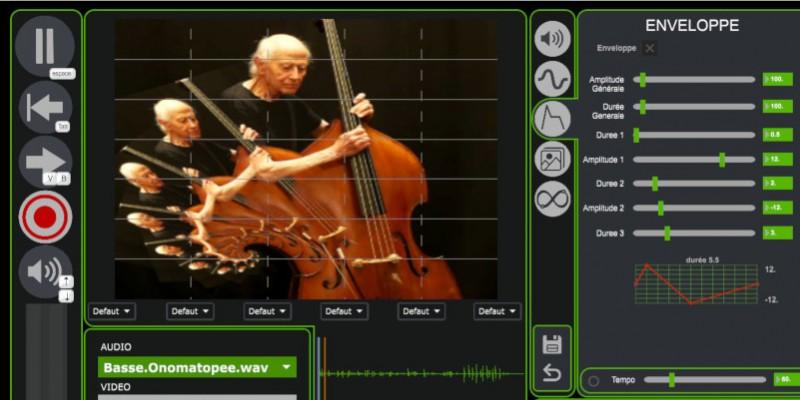The height and width of the screenshot is (400, 800).
Task: Click the Duree 1 value field
Action: click(777, 134)
